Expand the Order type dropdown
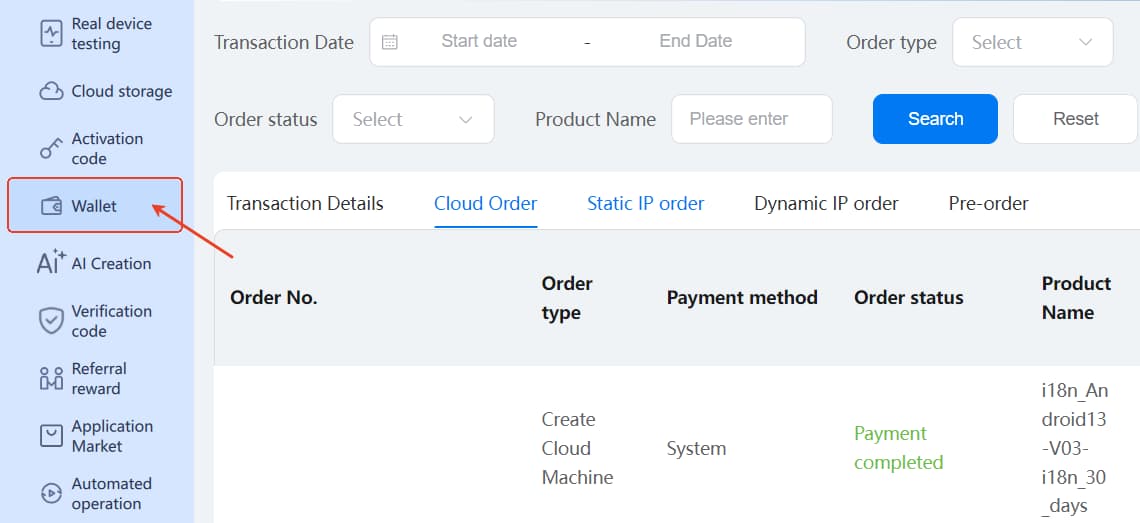1140x523 pixels. pos(1032,42)
